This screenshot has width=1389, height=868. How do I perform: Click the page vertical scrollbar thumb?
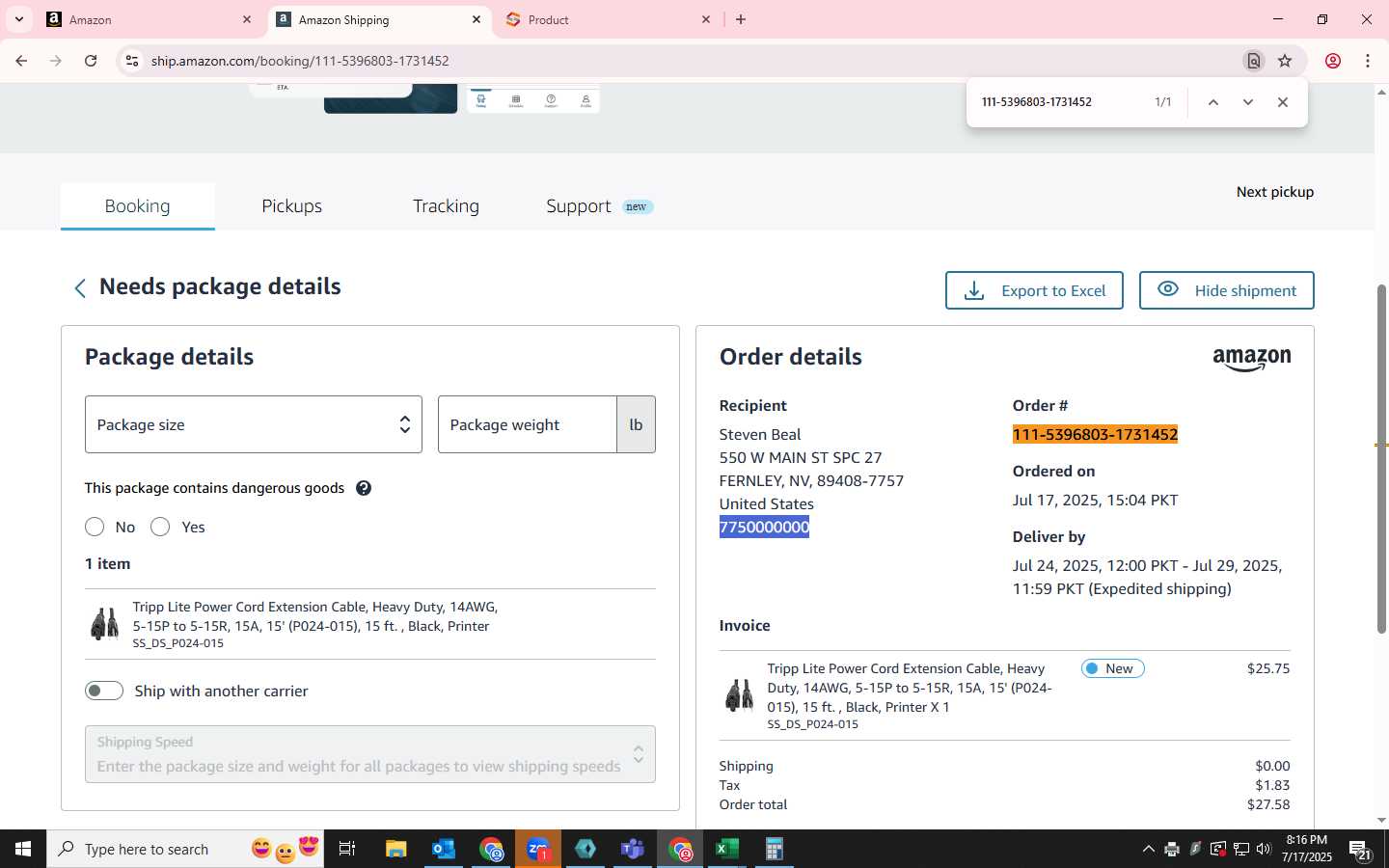click(1381, 459)
